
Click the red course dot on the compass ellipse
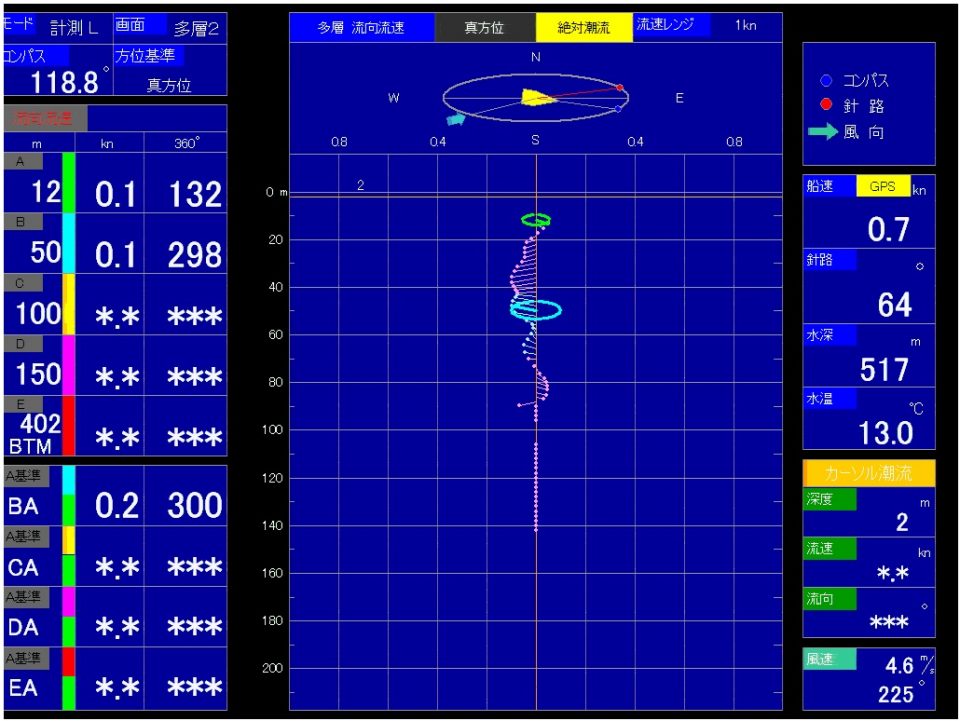click(x=620, y=88)
